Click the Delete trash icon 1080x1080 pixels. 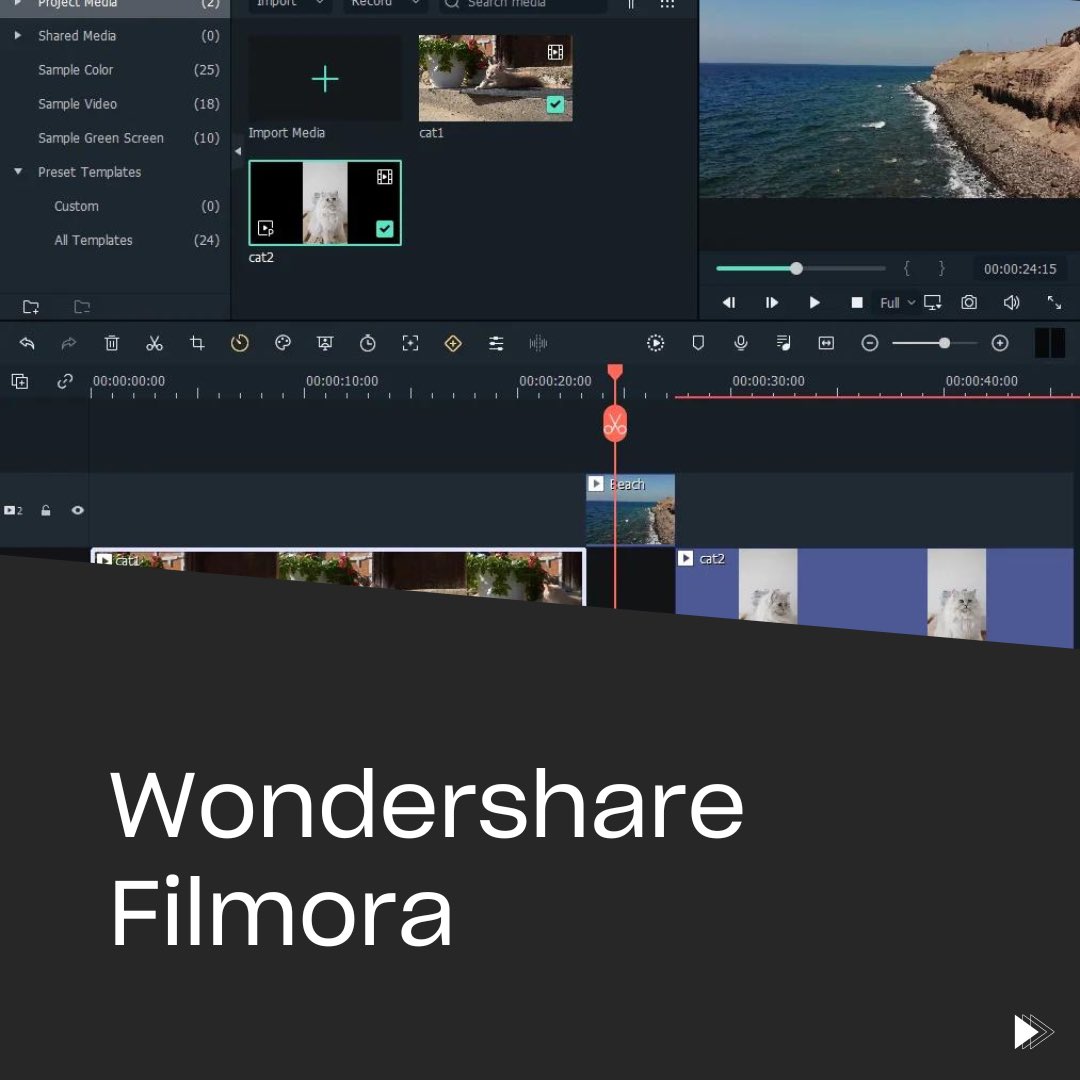pos(112,343)
